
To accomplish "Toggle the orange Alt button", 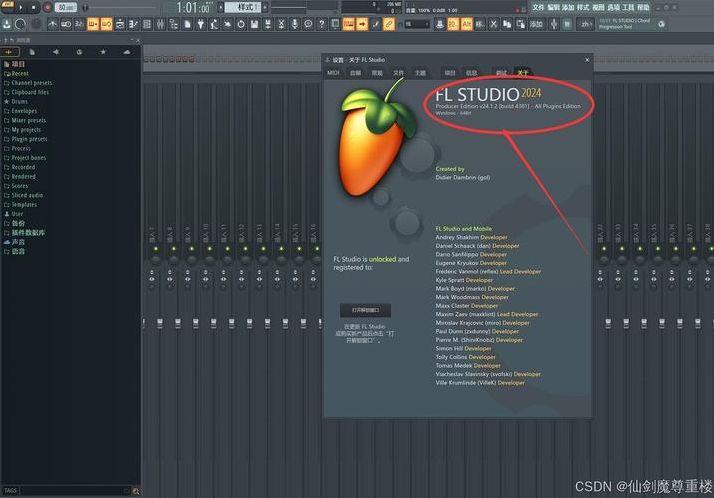I will 466,24.
